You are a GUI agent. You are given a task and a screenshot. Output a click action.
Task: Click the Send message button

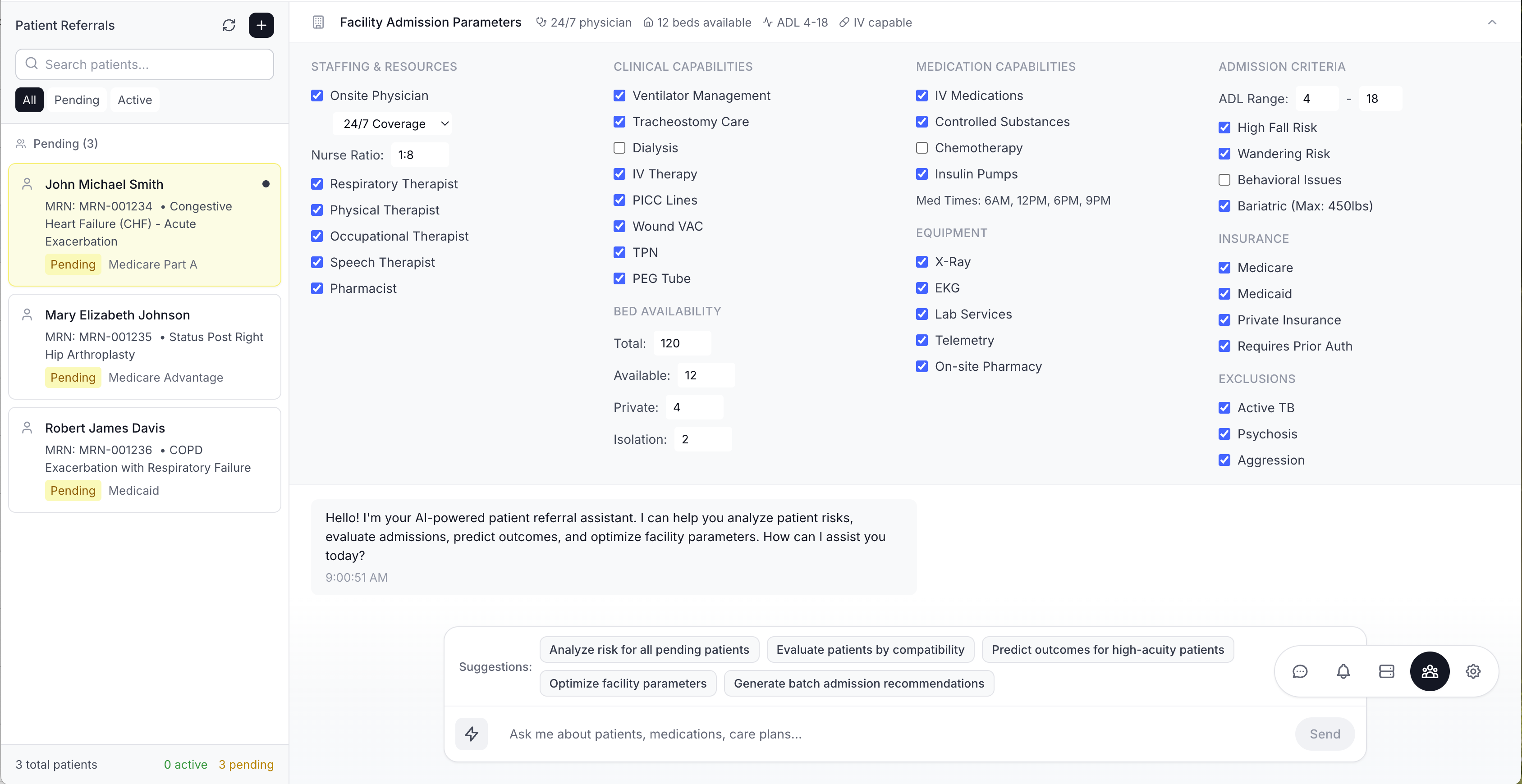1325,734
